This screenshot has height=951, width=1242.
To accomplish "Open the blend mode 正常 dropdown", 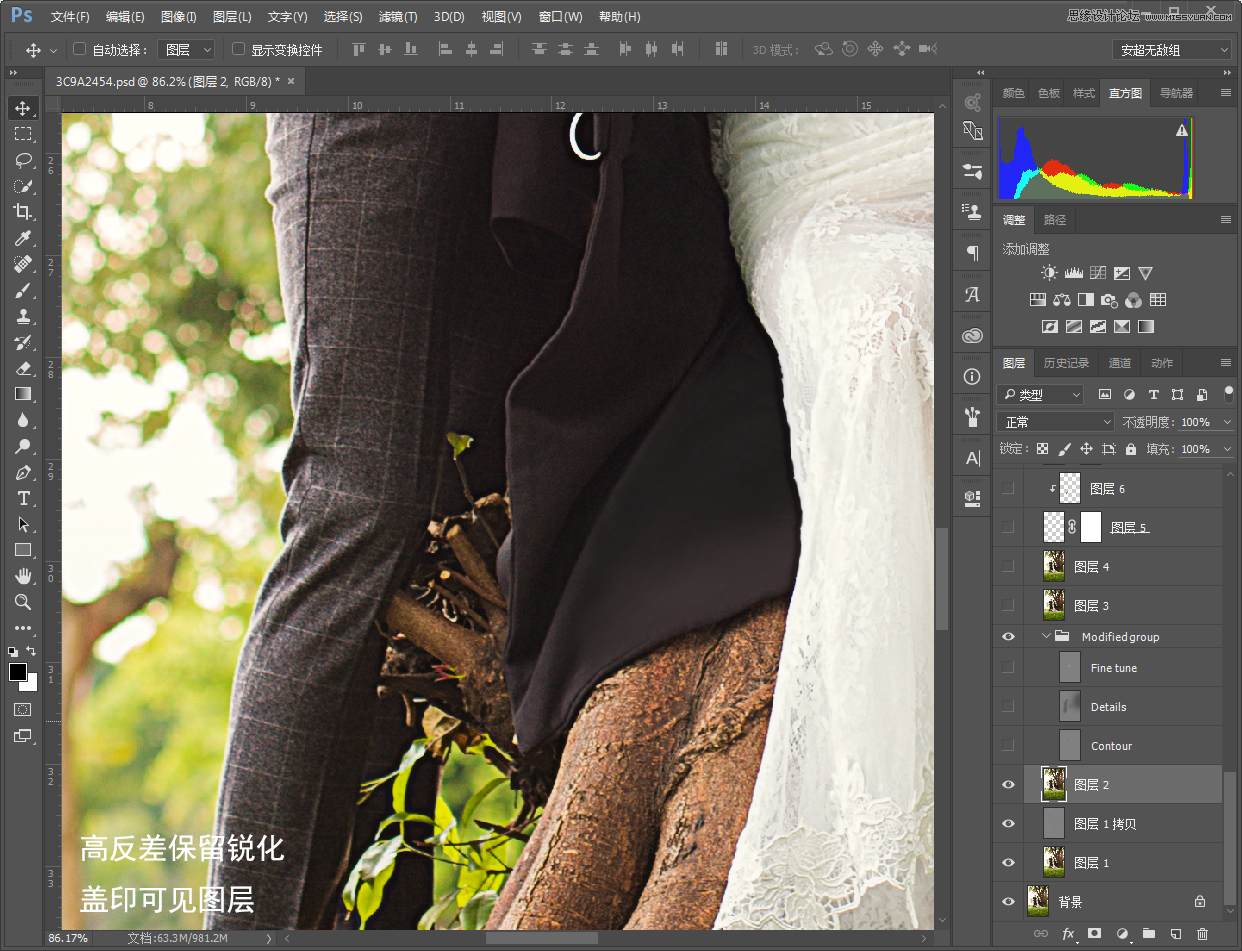I will [1055, 422].
